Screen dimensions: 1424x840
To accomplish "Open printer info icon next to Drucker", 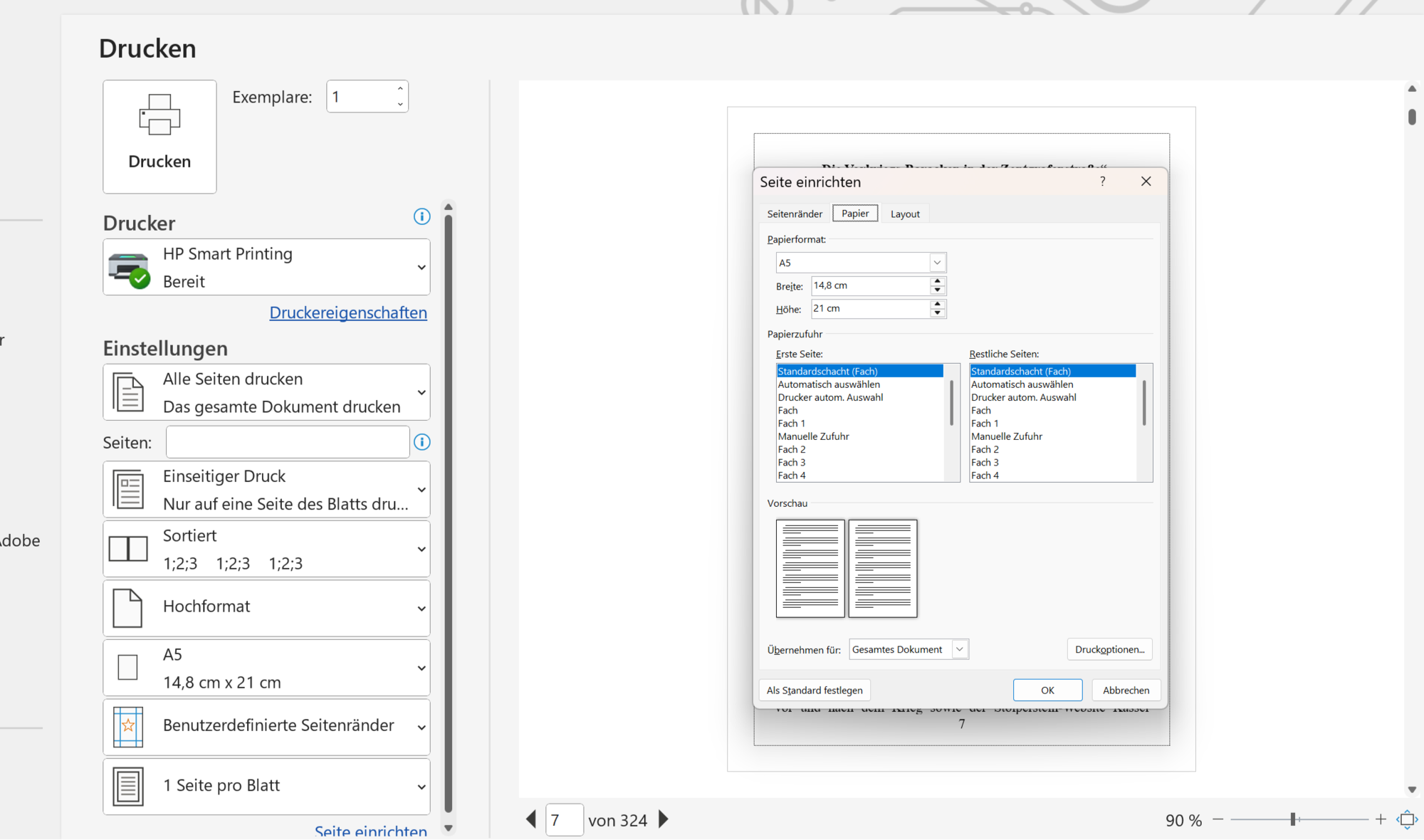I will point(422,216).
